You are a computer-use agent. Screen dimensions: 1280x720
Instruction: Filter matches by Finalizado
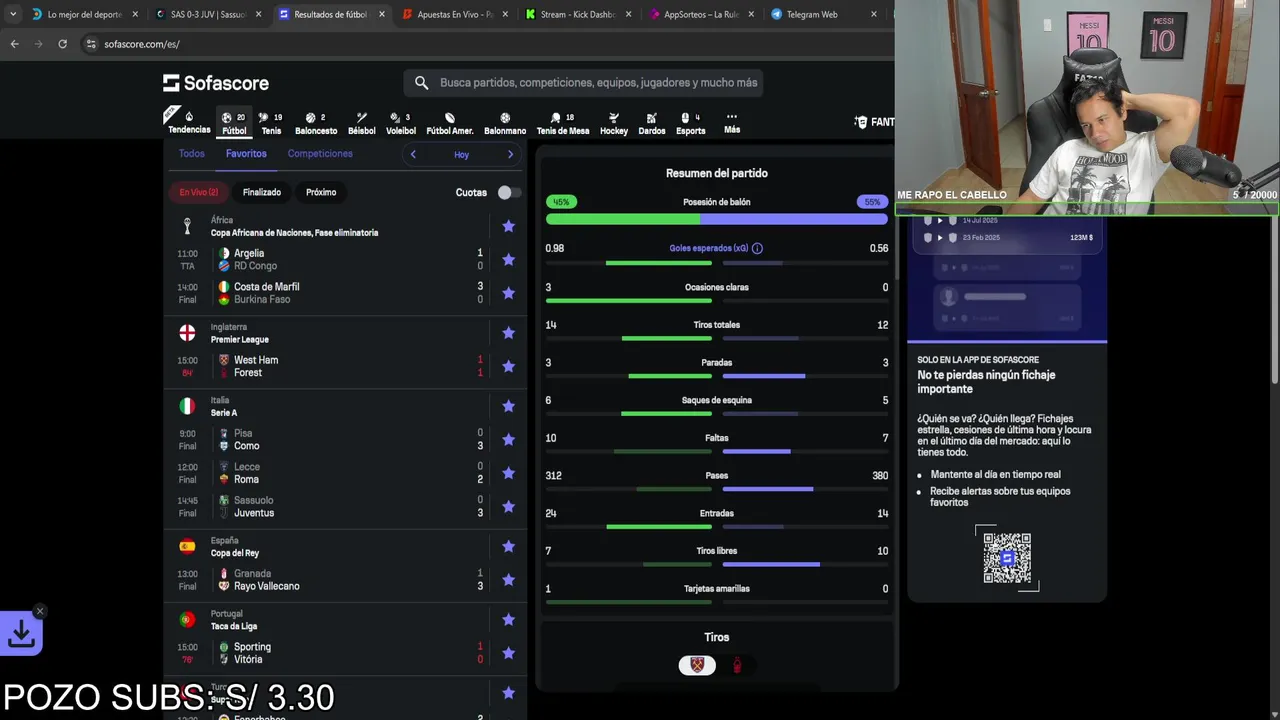(x=262, y=192)
